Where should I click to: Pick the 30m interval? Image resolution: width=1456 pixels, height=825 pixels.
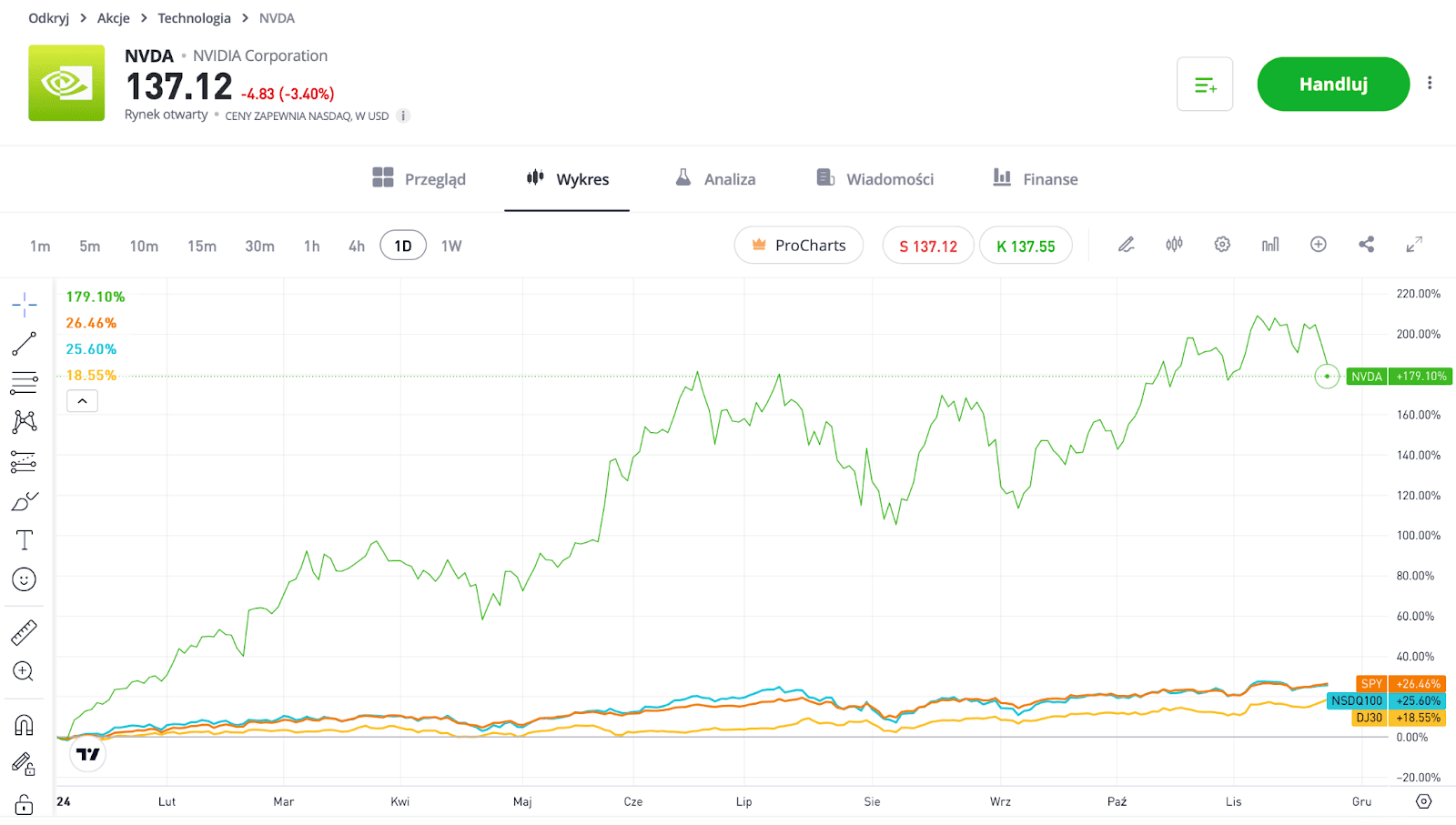259,246
